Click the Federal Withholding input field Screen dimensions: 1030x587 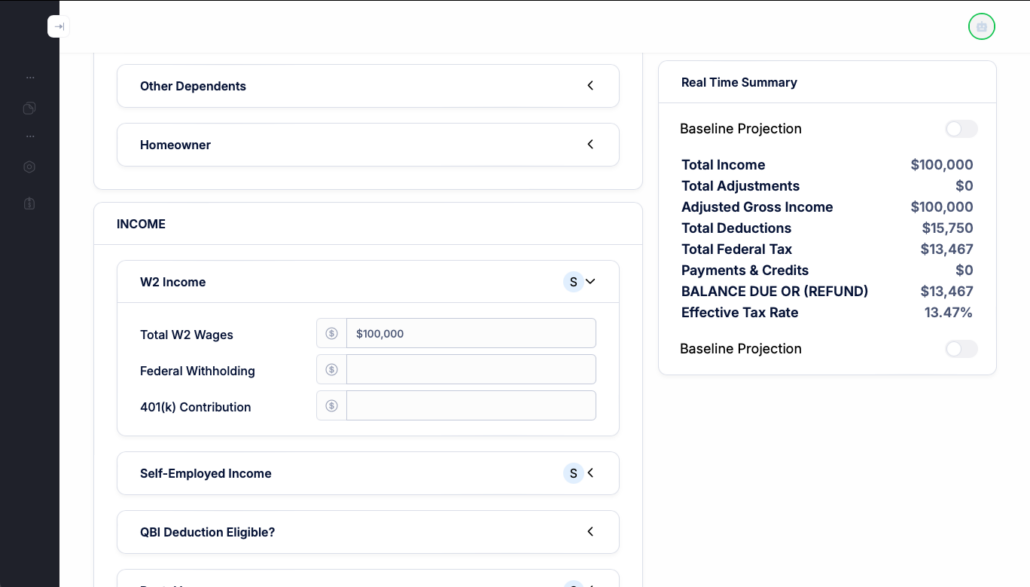[470, 370]
